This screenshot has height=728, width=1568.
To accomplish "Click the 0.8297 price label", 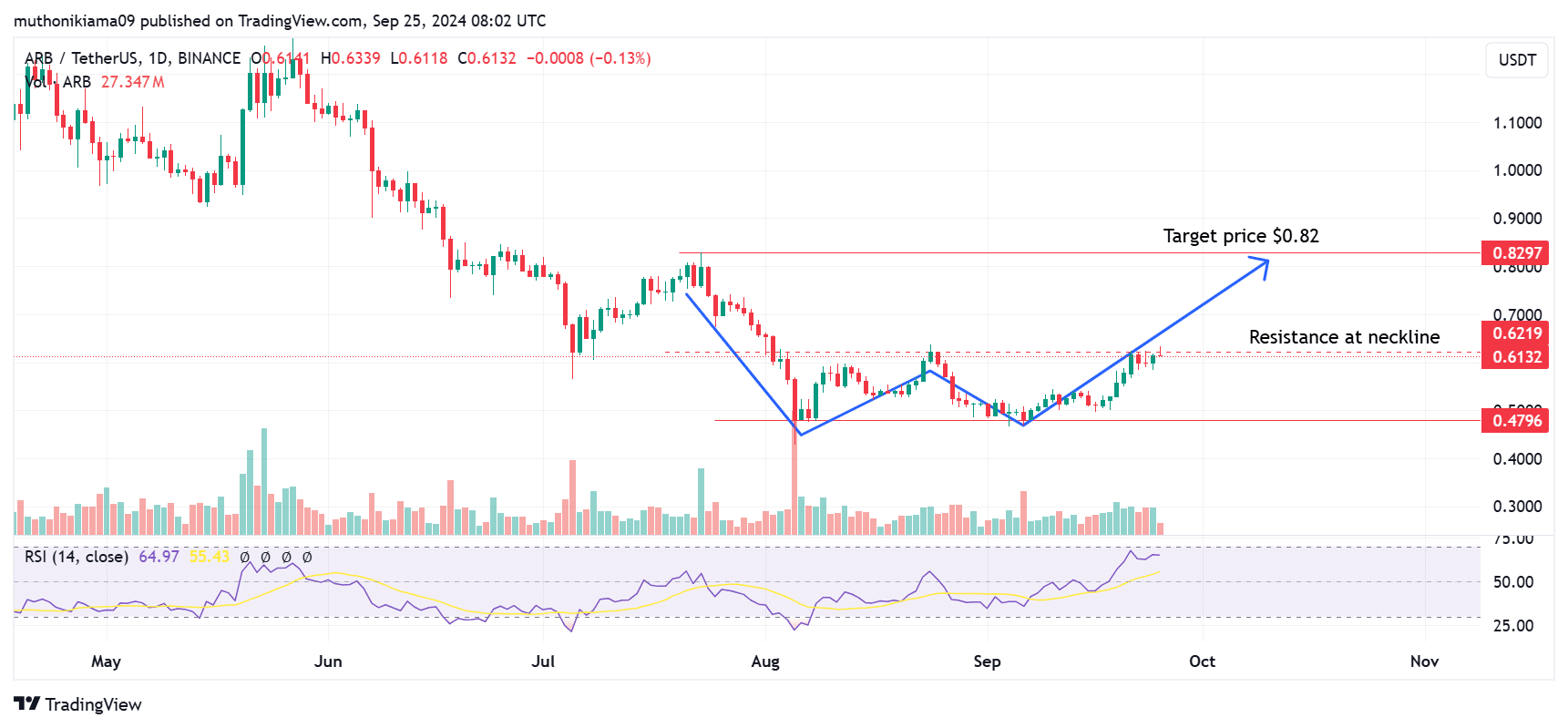I will coord(1517,253).
